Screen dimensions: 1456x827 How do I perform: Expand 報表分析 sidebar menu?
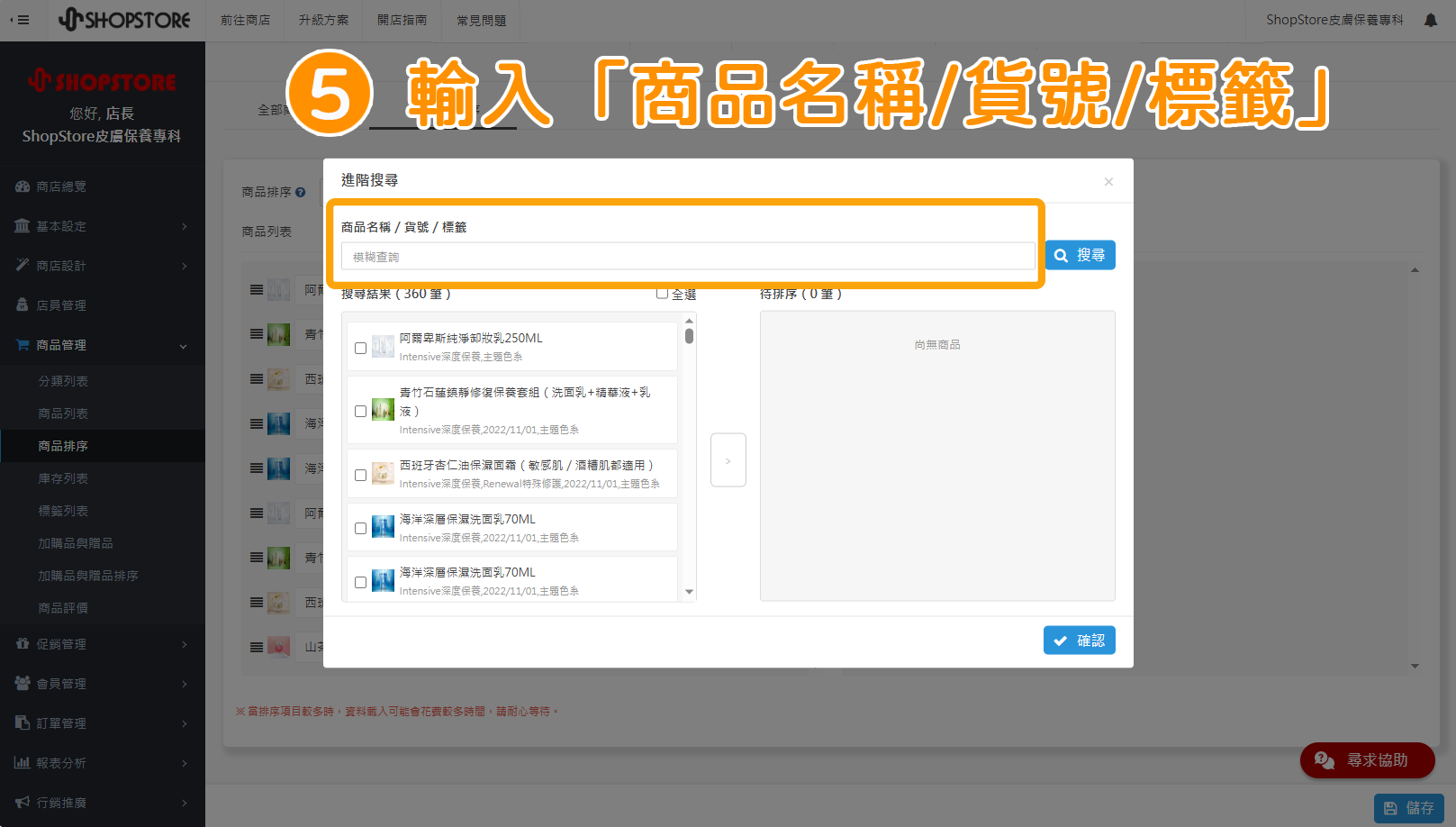pos(103,763)
